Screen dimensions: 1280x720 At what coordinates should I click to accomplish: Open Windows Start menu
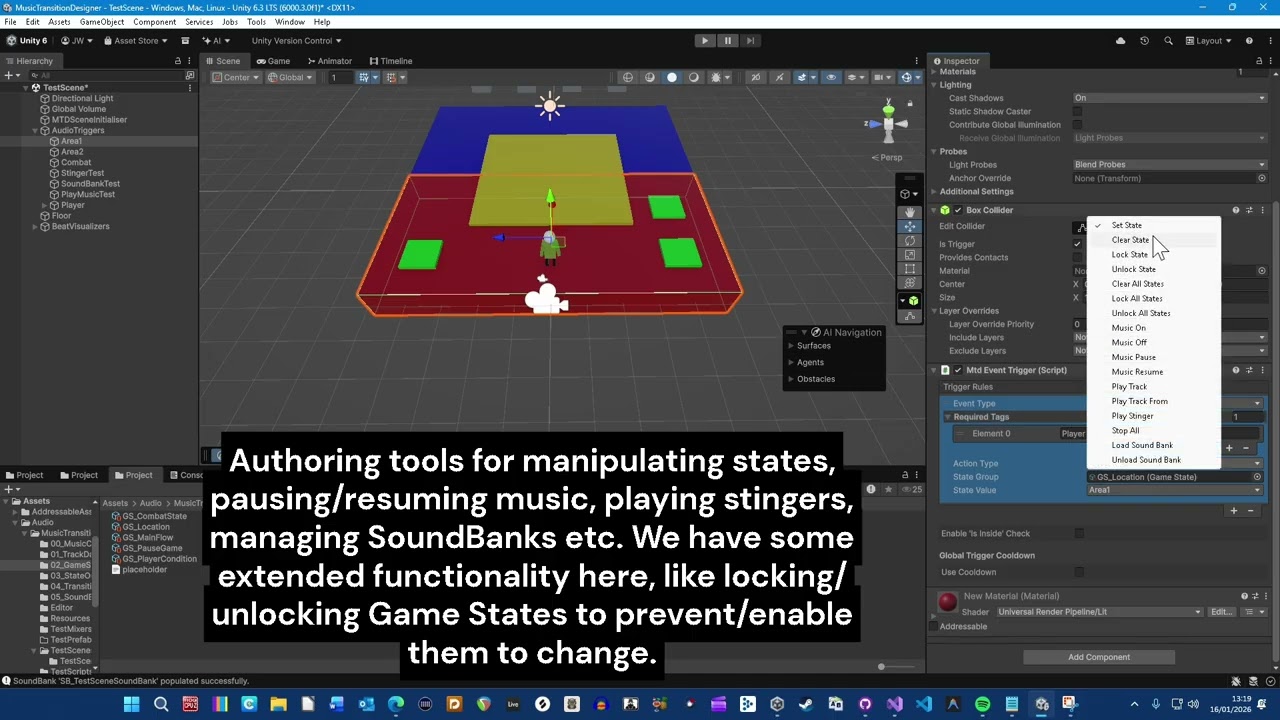(131, 704)
